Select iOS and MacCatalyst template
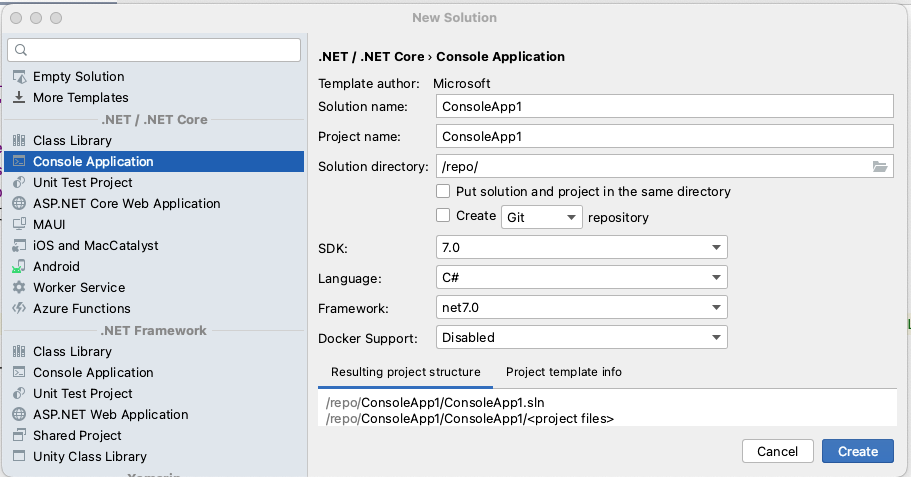 pos(154,245)
